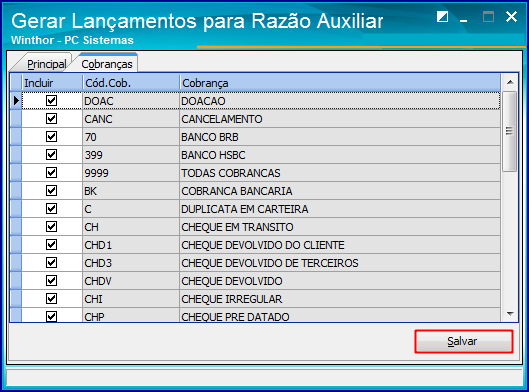Click the row selector for CANC row
The image size is (529, 392).
(16, 119)
